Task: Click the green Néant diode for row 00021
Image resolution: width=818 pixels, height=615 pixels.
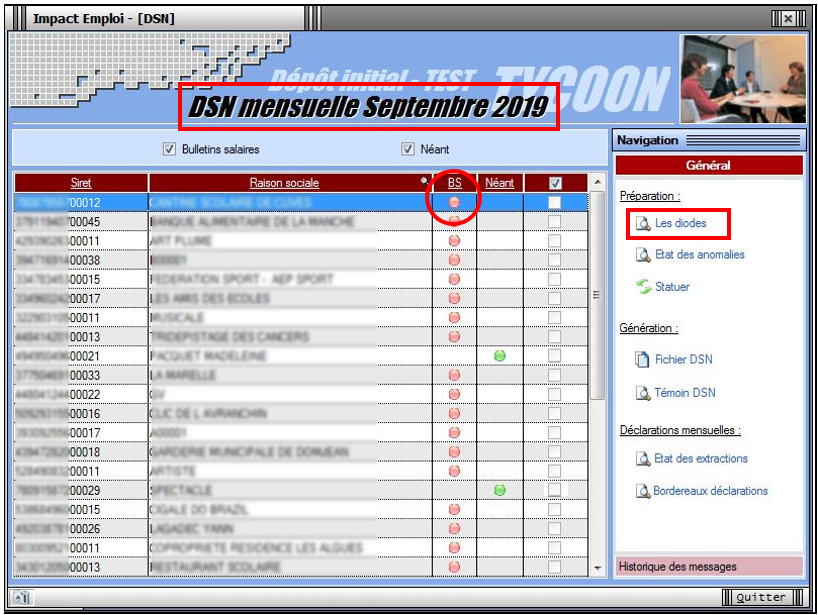Action: [500, 356]
